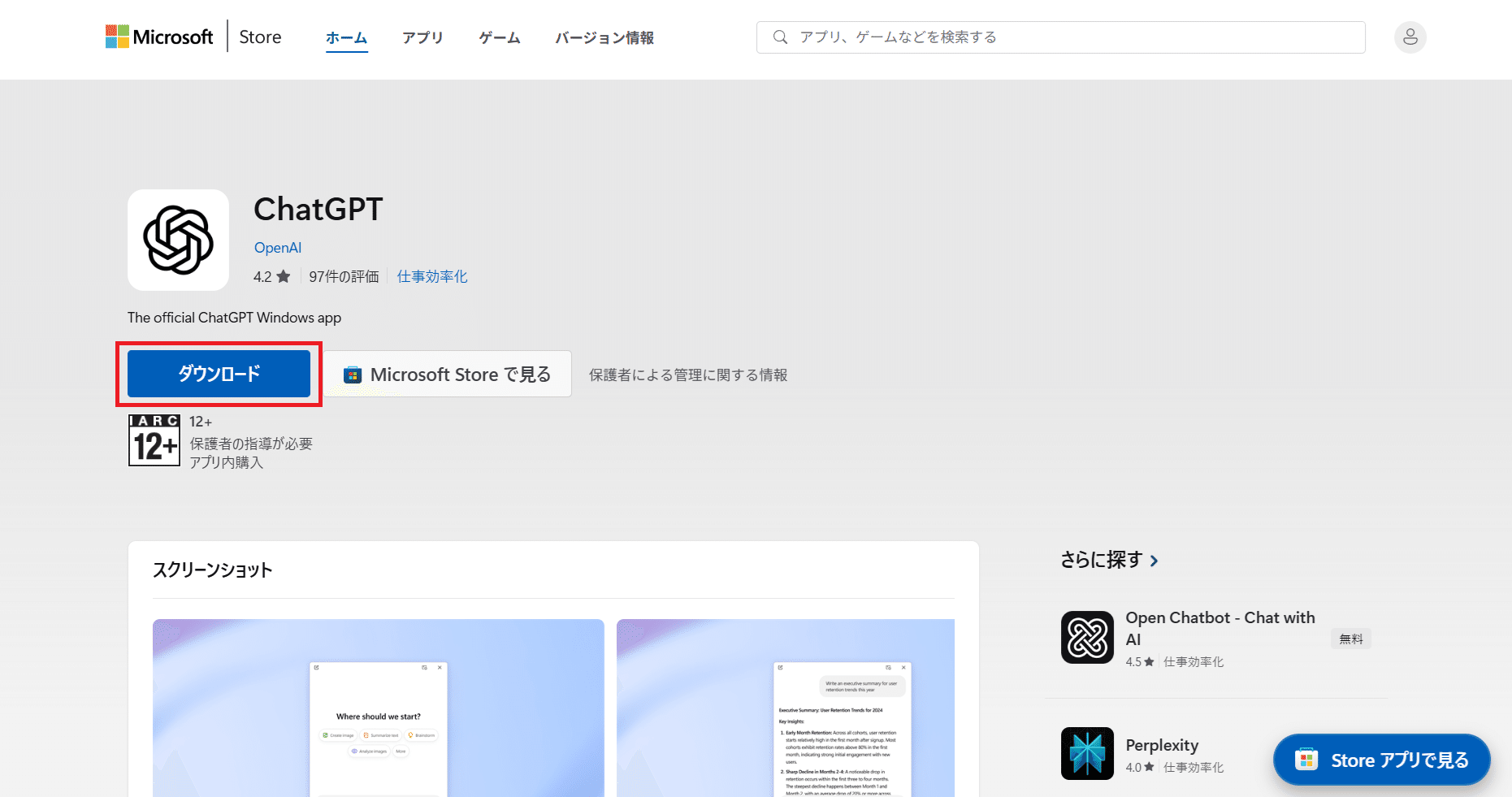Click the IARC 12+ rating badge

pyautogui.click(x=154, y=440)
